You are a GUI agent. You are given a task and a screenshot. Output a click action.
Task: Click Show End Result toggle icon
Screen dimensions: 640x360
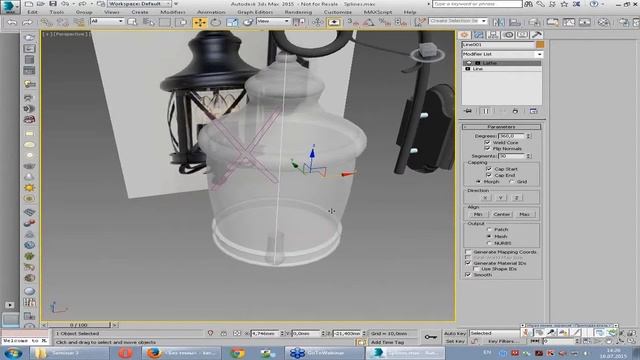point(486,111)
